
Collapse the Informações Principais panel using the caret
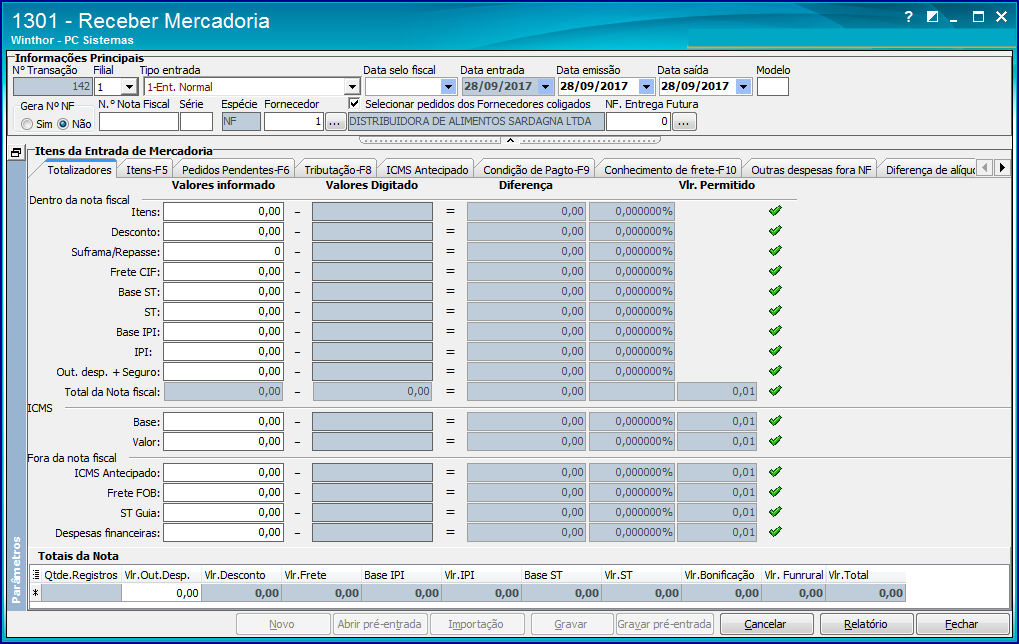pyautogui.click(x=510, y=140)
